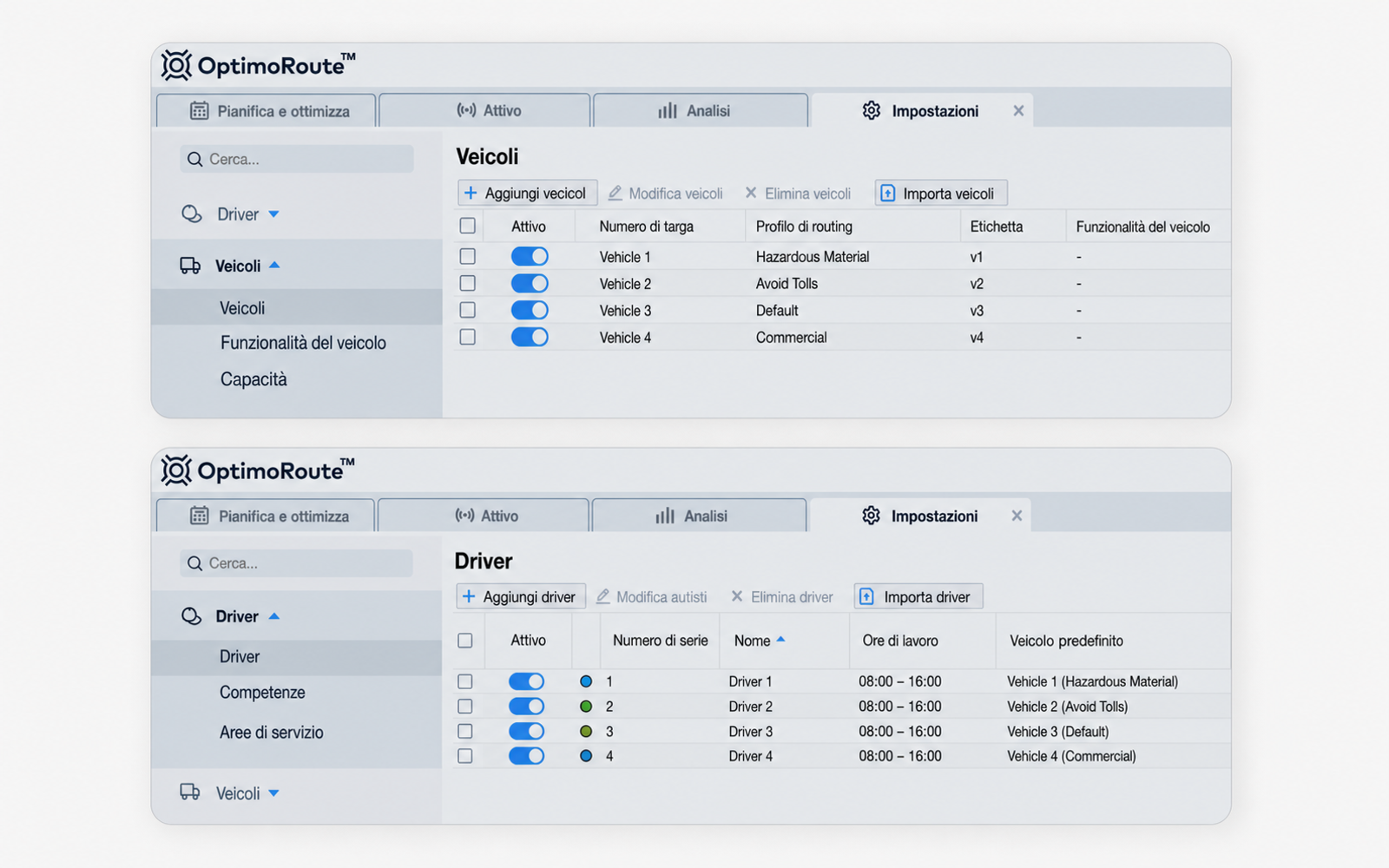Screen dimensions: 1389x868
Task: Click the truck icon next to Veicoli in the top sidebar
Action: (x=190, y=266)
